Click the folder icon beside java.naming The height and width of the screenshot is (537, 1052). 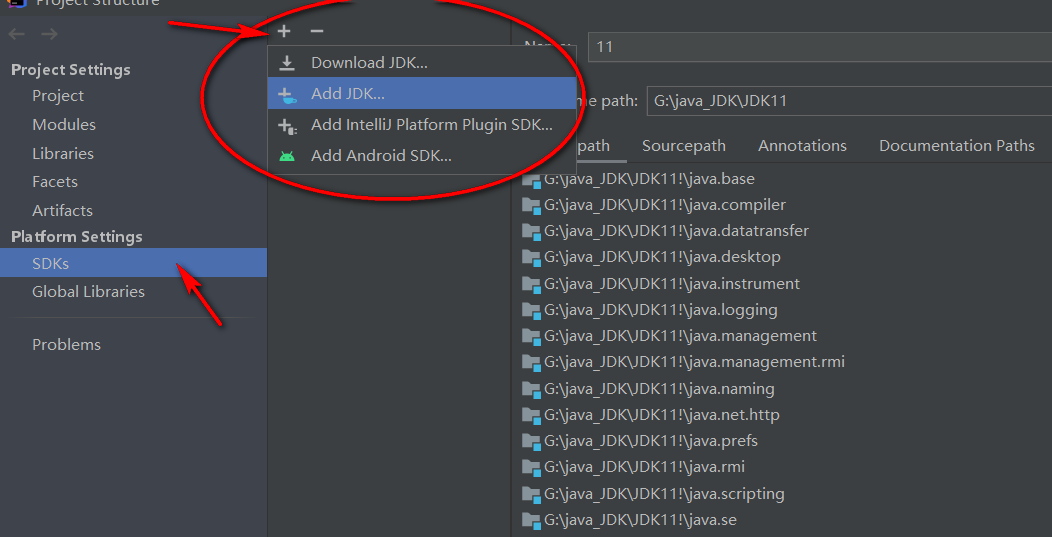(x=531, y=389)
